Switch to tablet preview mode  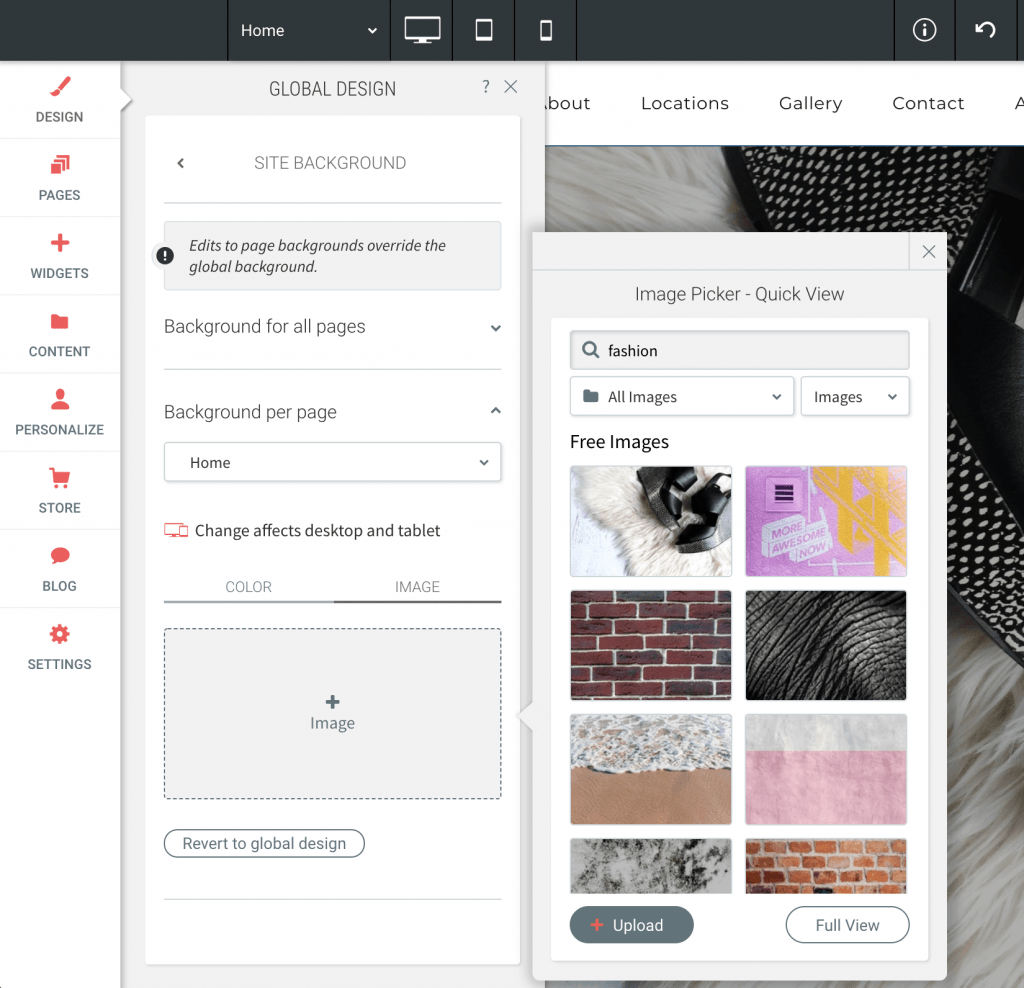[484, 30]
